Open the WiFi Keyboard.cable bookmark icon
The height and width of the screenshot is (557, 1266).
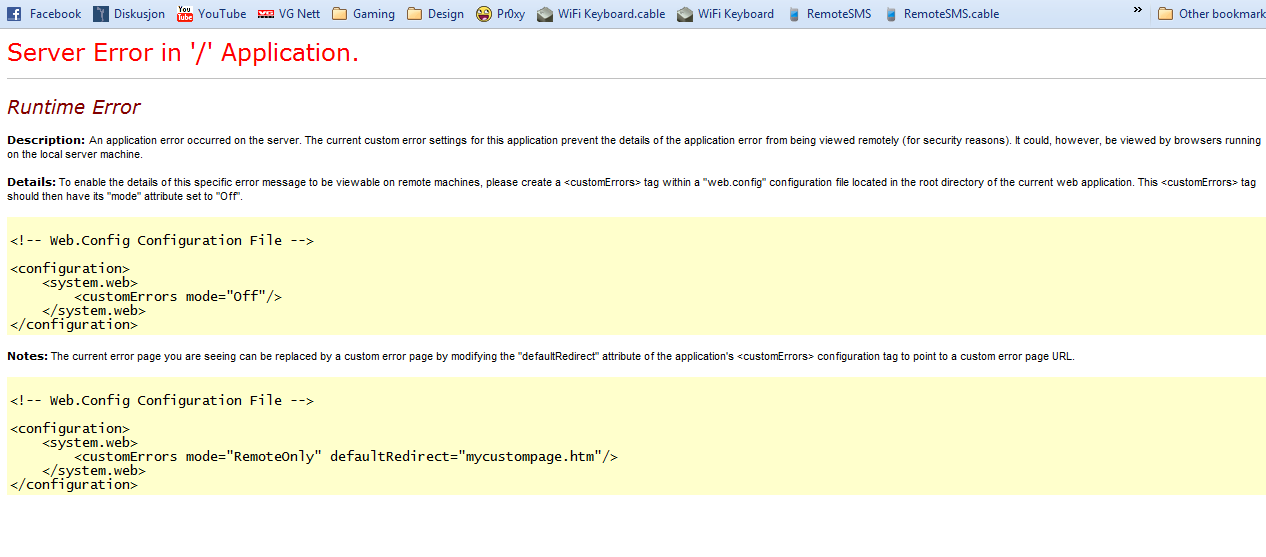[x=545, y=14]
